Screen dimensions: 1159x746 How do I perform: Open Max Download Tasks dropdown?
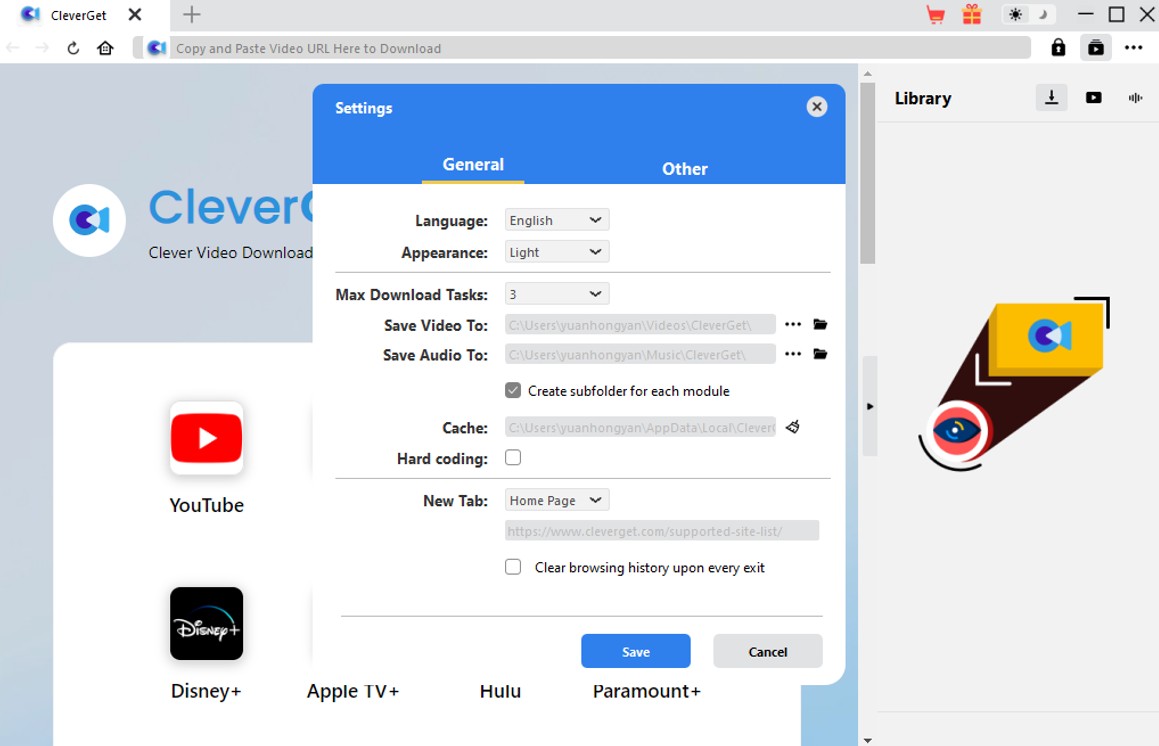[556, 294]
